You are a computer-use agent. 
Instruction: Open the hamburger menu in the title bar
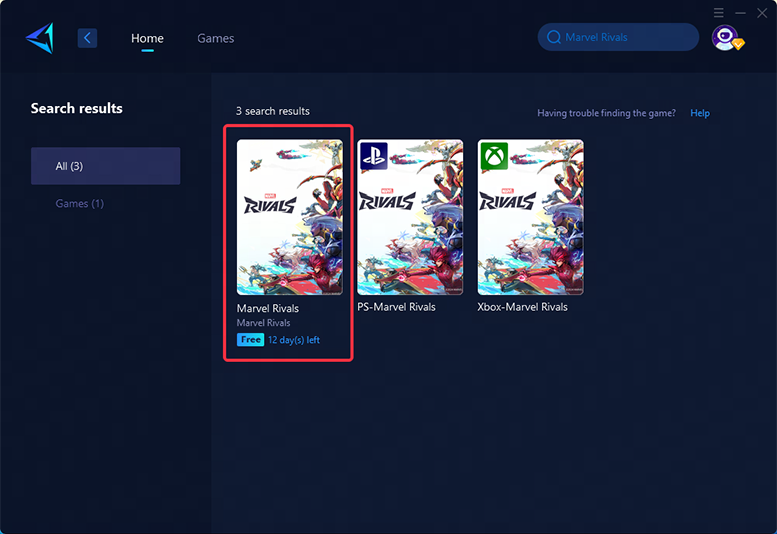[718, 13]
